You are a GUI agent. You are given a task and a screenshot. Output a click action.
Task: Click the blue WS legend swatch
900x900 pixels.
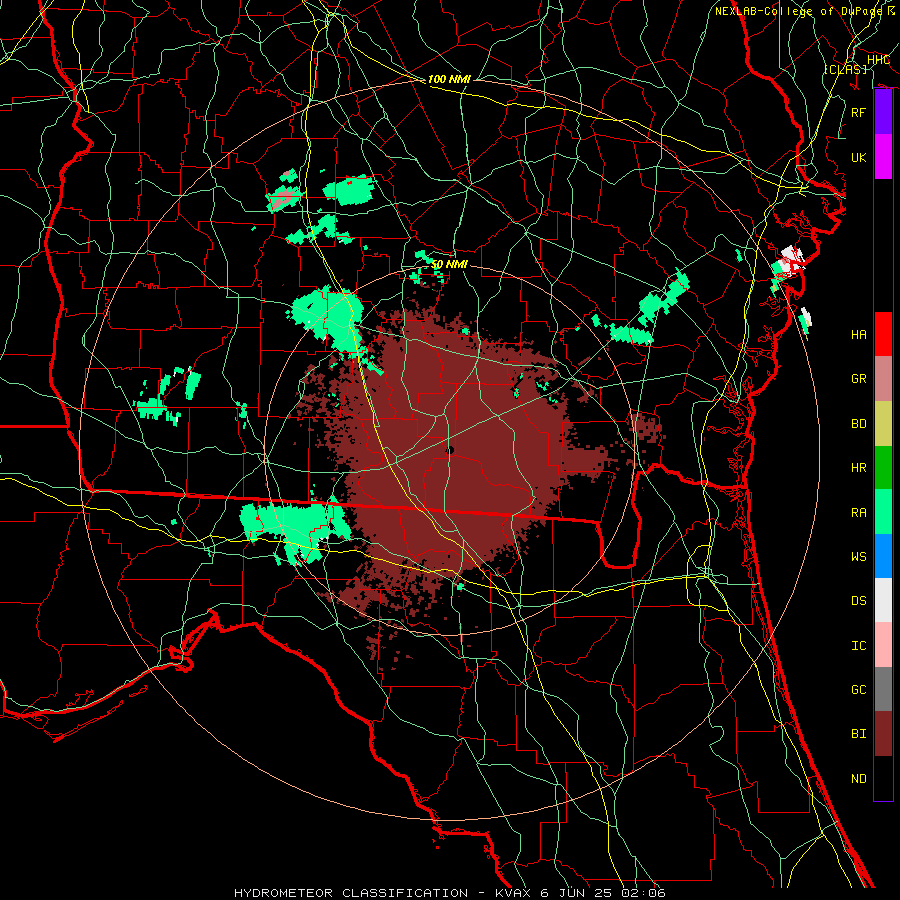[883, 556]
